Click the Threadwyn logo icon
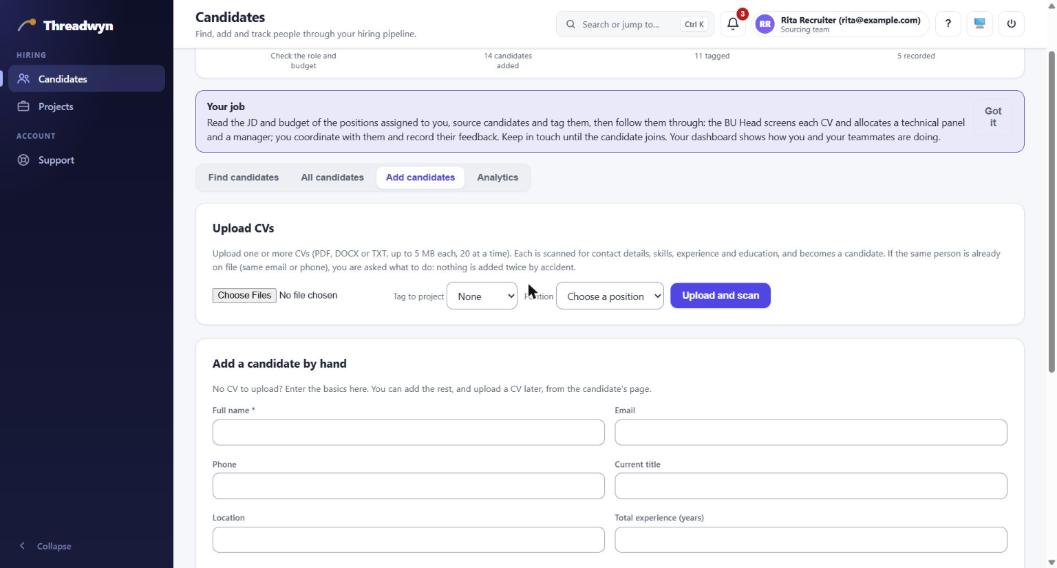 click(27, 25)
